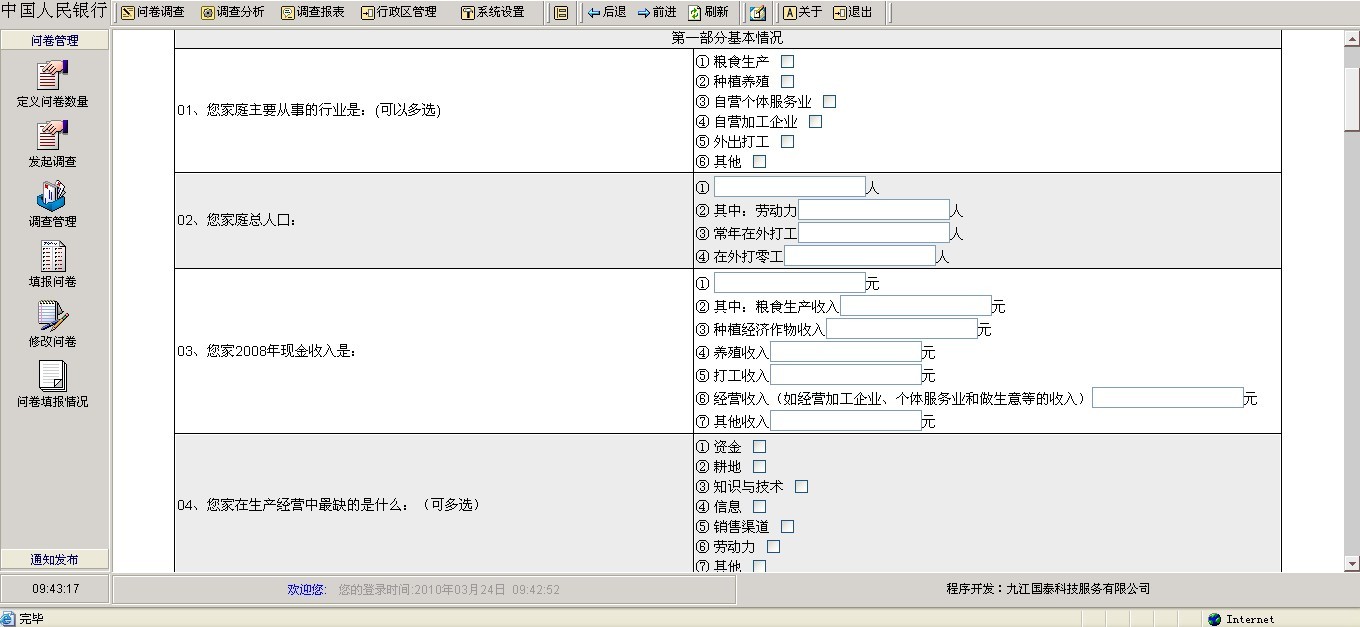This screenshot has height=627, width=1360.
Task: Expand the 问卷管理 sidebar section
Action: [x=54, y=41]
